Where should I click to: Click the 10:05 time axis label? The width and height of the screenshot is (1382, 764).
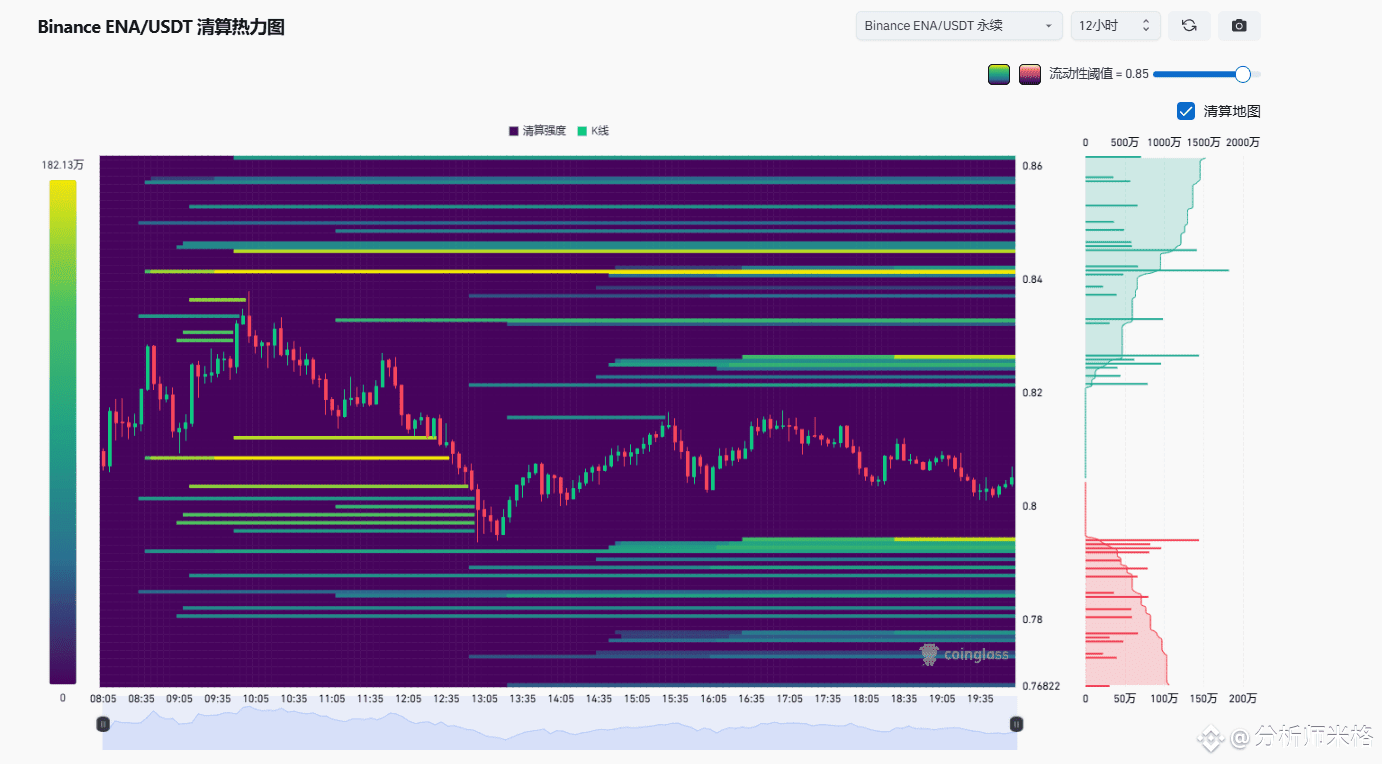[255, 699]
